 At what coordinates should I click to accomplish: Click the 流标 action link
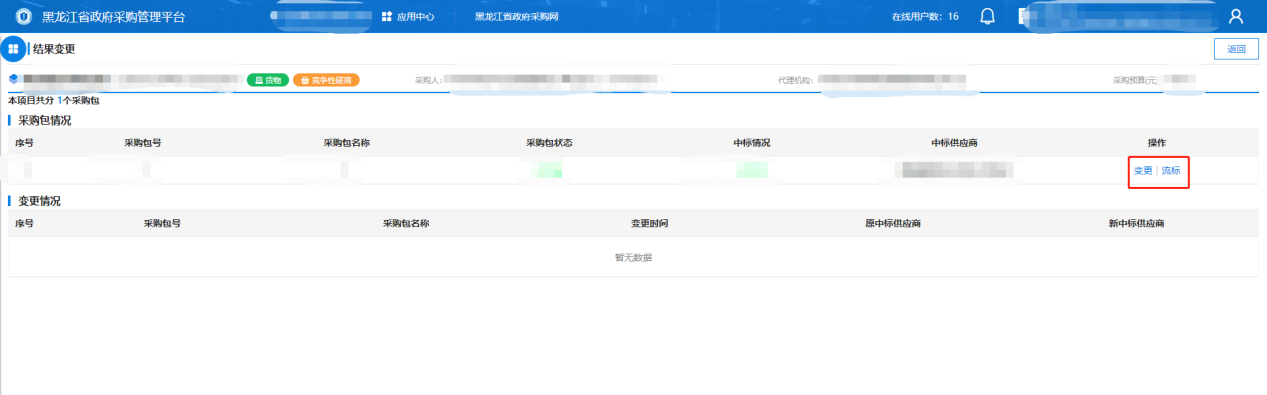point(1171,171)
